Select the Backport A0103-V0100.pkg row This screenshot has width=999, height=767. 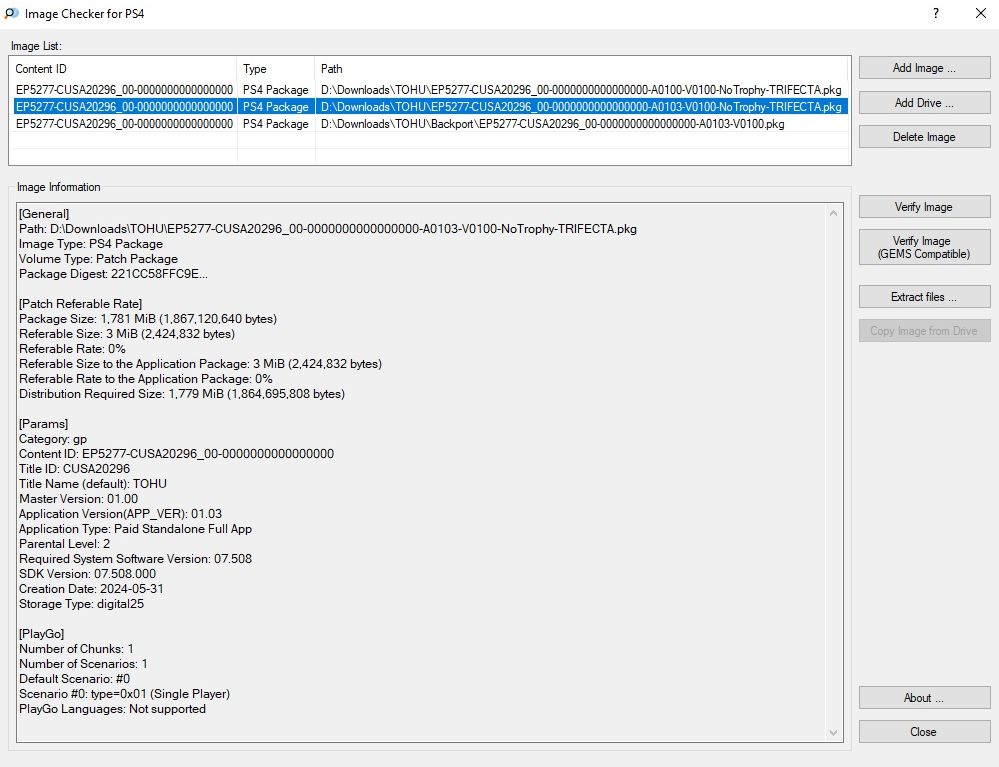(x=430, y=124)
